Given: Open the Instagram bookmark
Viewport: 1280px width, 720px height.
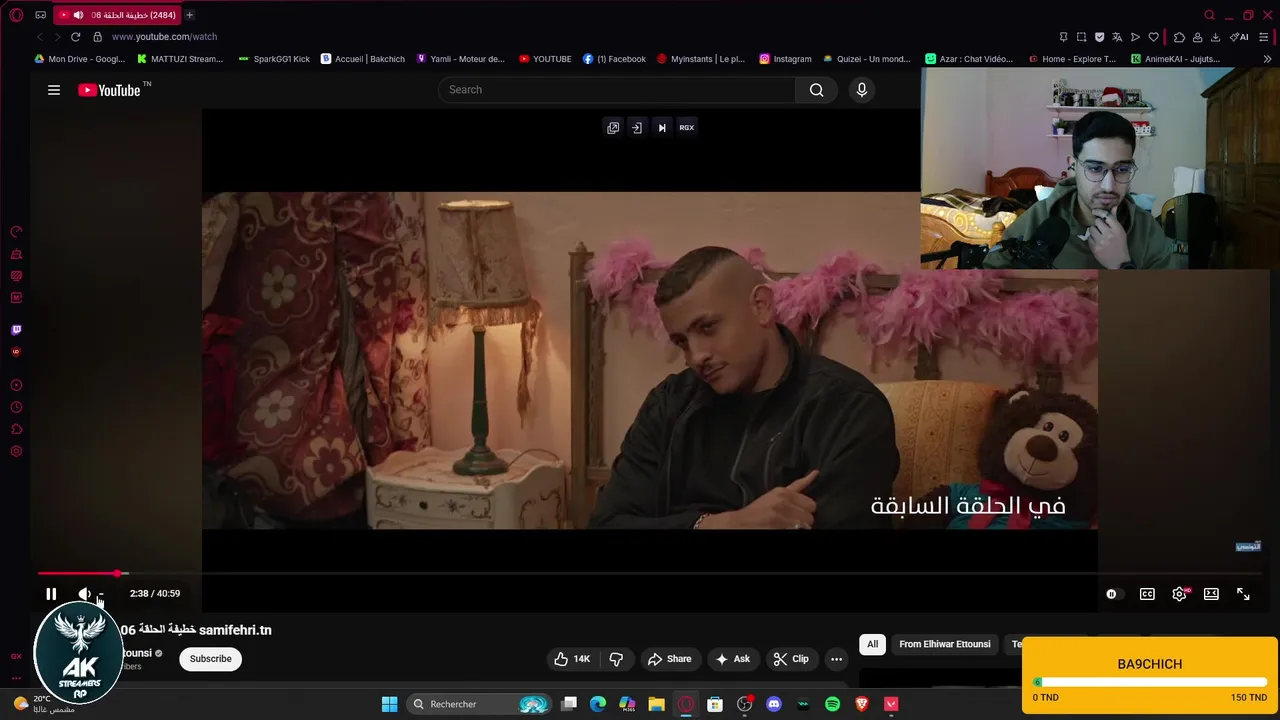Looking at the screenshot, I should coord(785,59).
